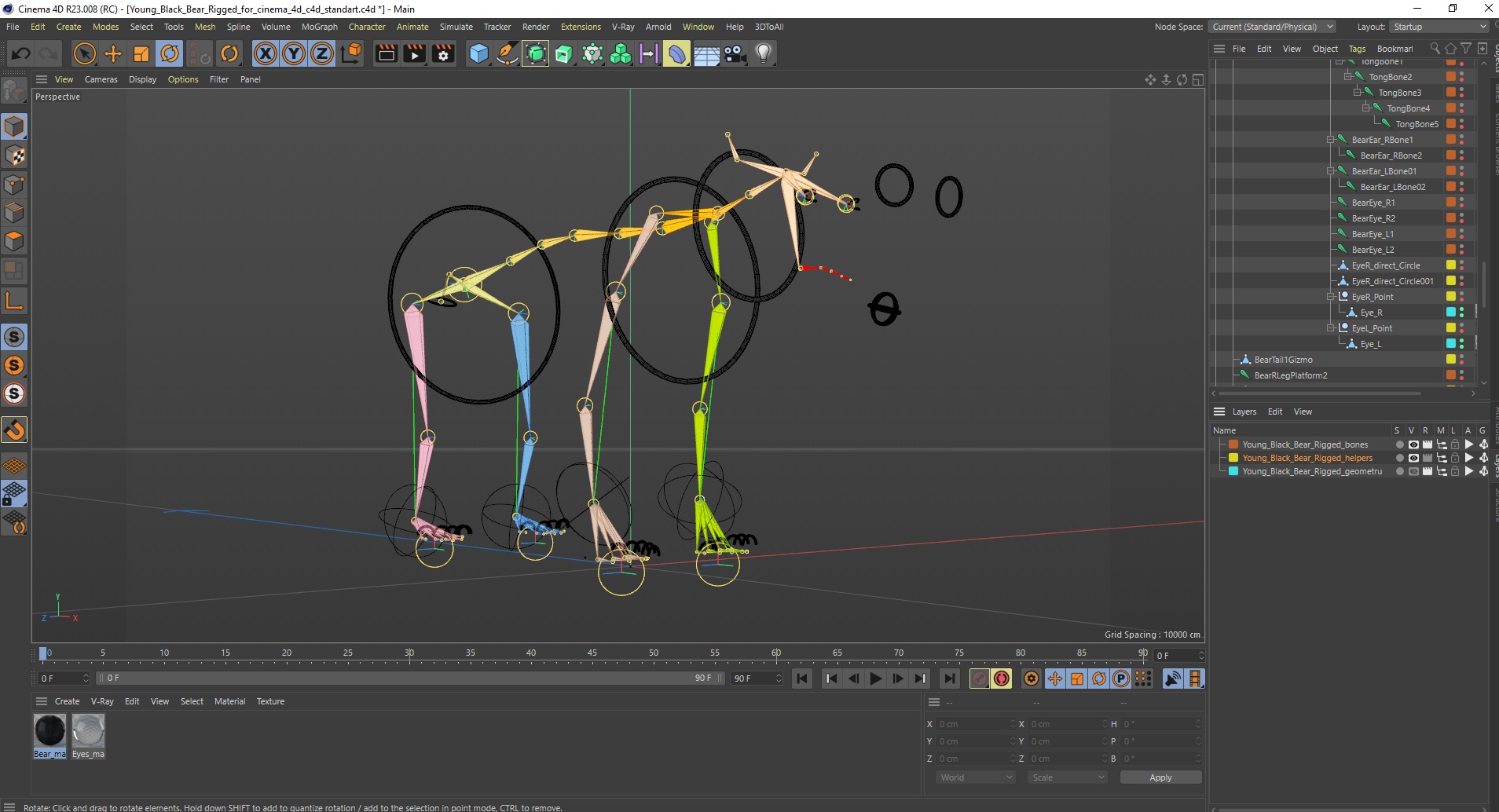Open Layers manager Edit menu

[1274, 411]
